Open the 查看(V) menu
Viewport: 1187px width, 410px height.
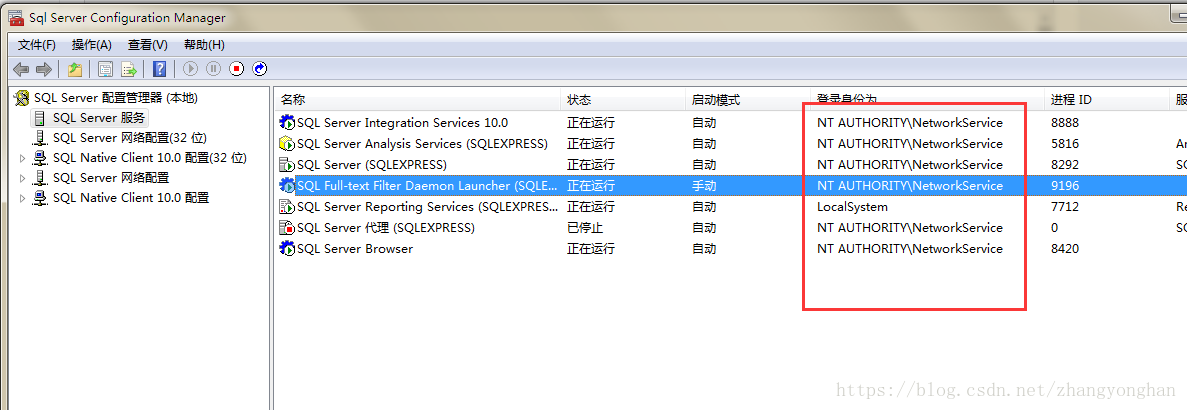pyautogui.click(x=148, y=45)
